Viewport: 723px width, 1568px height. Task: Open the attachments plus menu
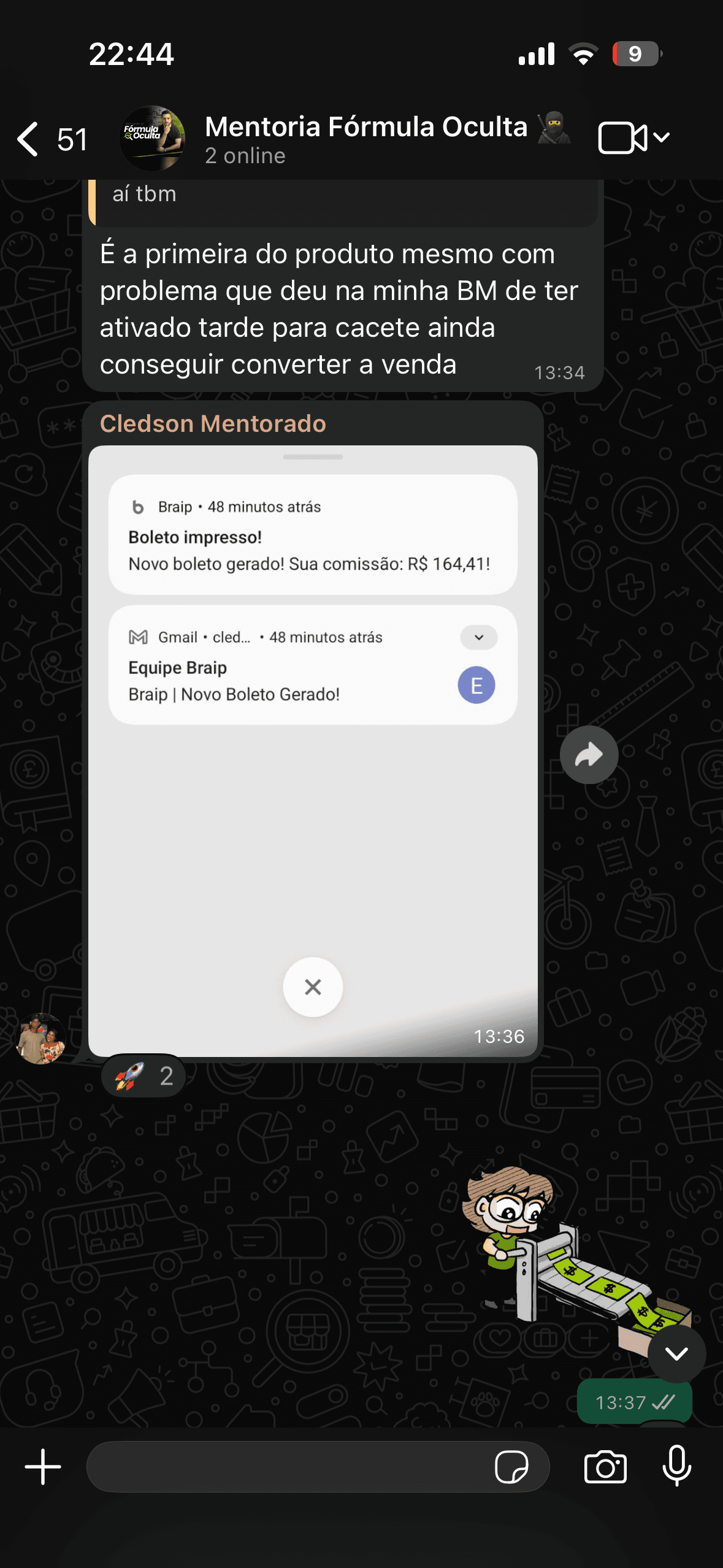point(43,1467)
